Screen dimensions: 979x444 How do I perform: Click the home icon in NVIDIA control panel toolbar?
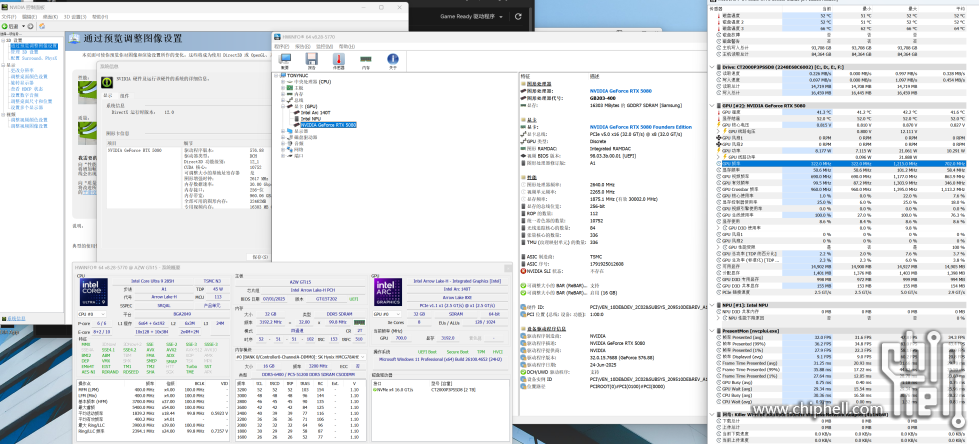click(42, 26)
